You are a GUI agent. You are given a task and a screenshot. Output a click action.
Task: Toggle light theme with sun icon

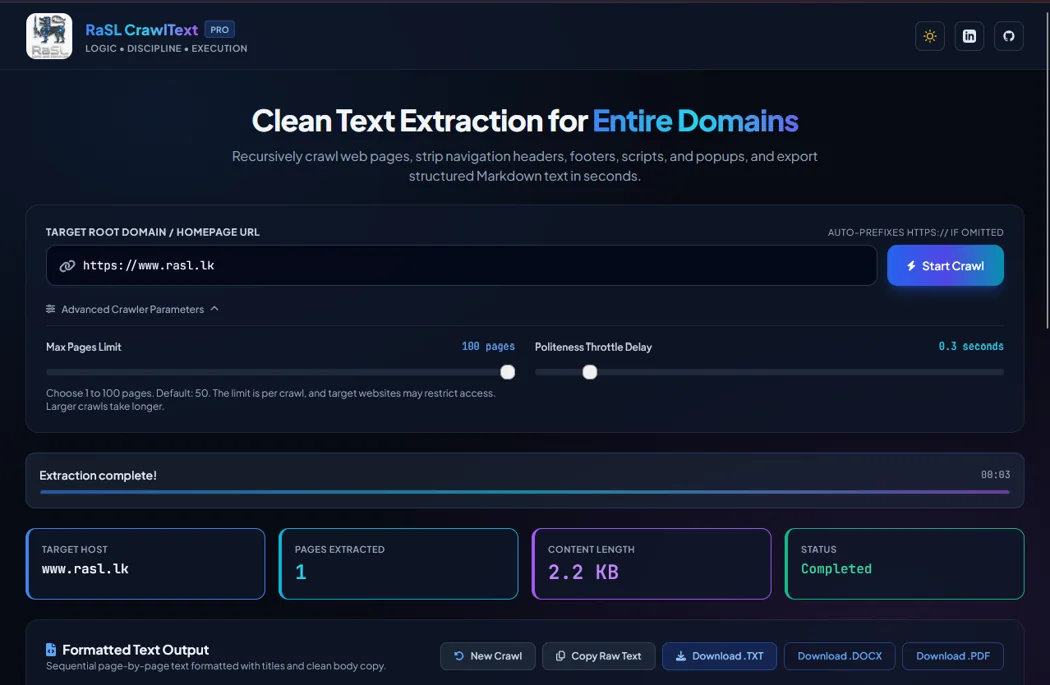point(929,36)
